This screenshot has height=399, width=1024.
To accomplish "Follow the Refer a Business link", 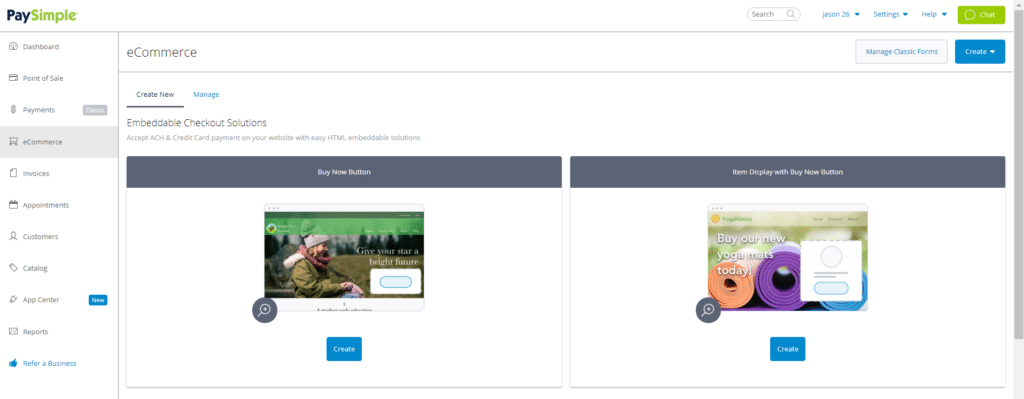I will coord(50,363).
